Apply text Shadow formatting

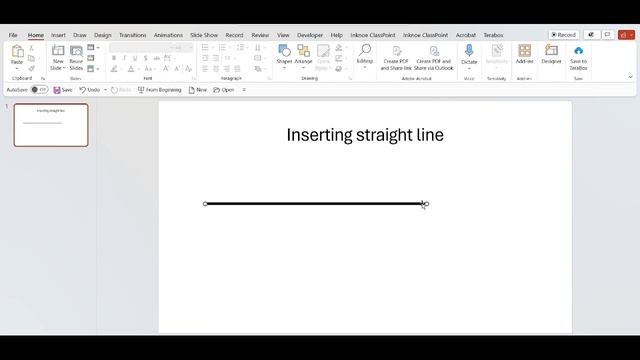click(146, 58)
